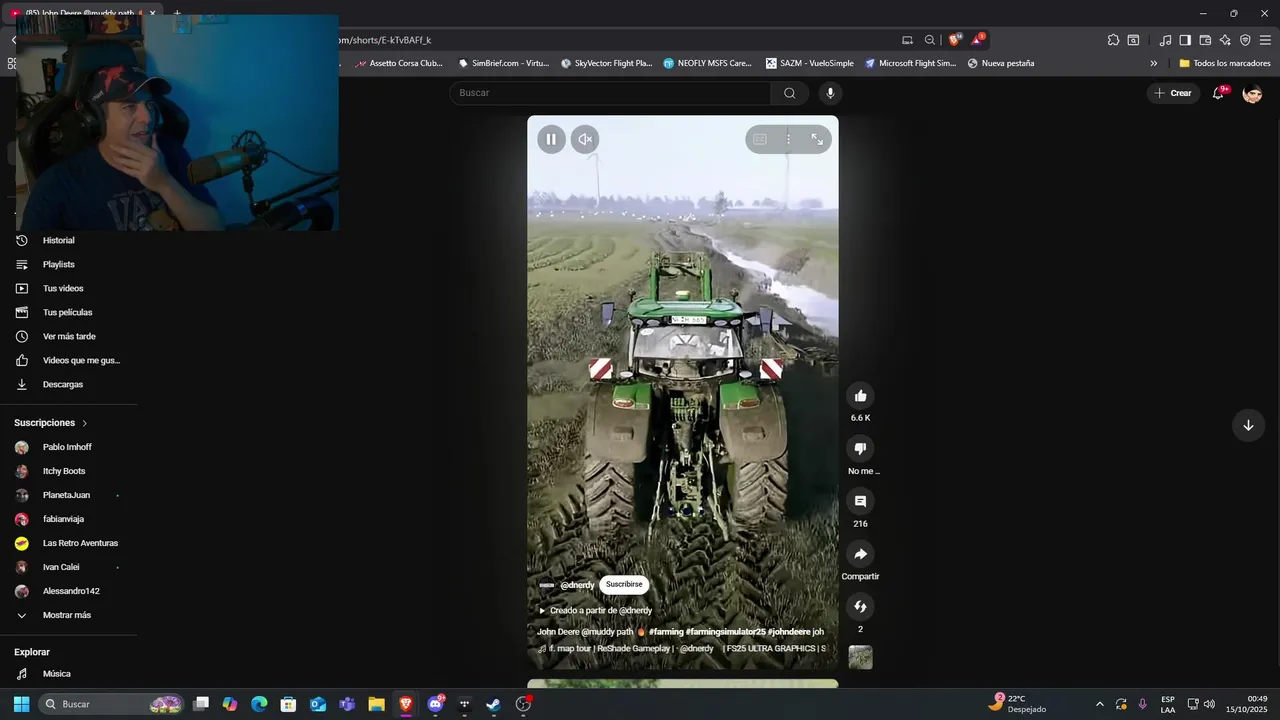Image resolution: width=1280 pixels, height=720 pixels.
Task: Open the sound source thumbnail
Action: click(860, 657)
